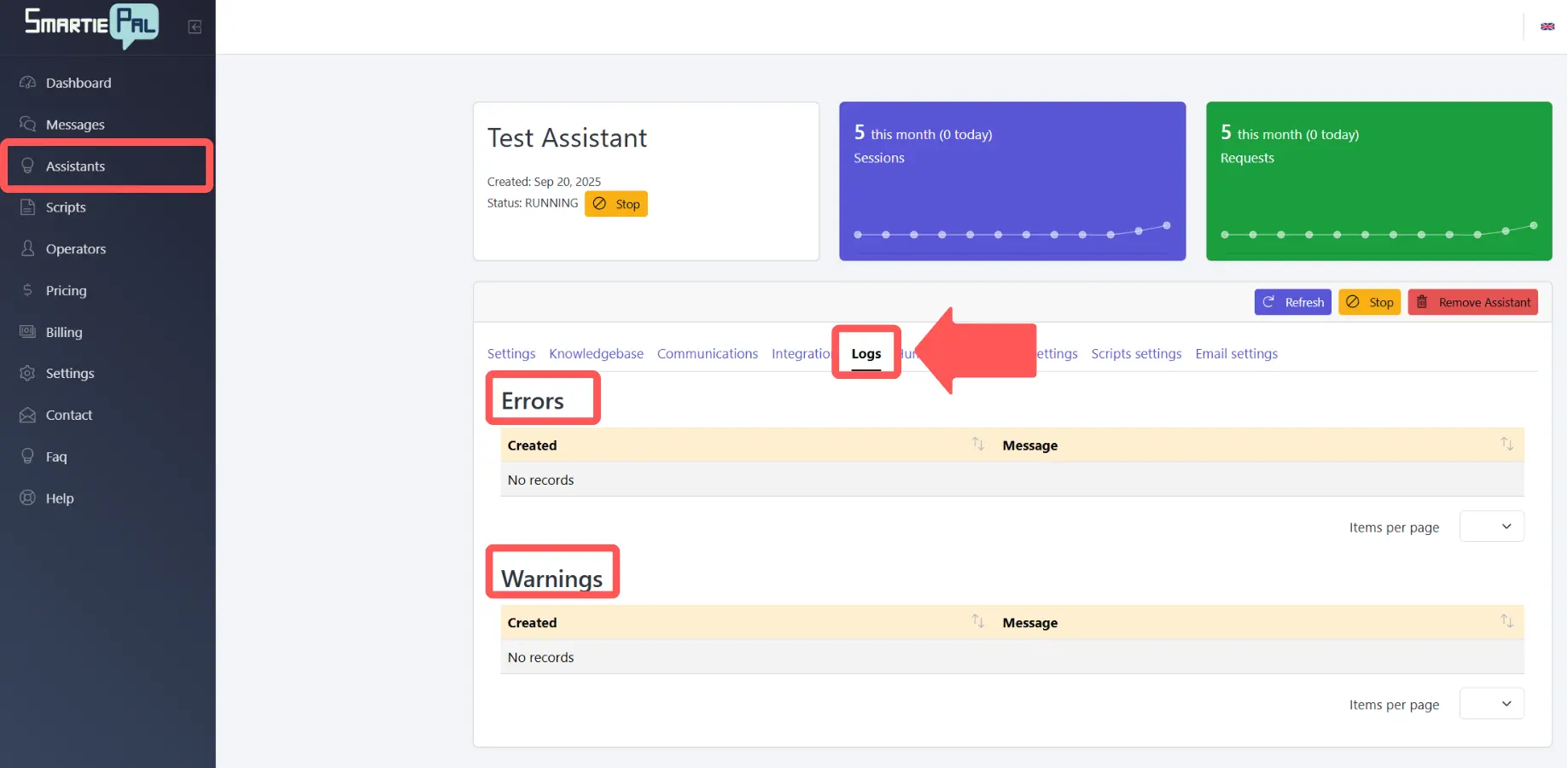The width and height of the screenshot is (1568, 768).
Task: Stop the running Test Assistant
Action: point(615,203)
